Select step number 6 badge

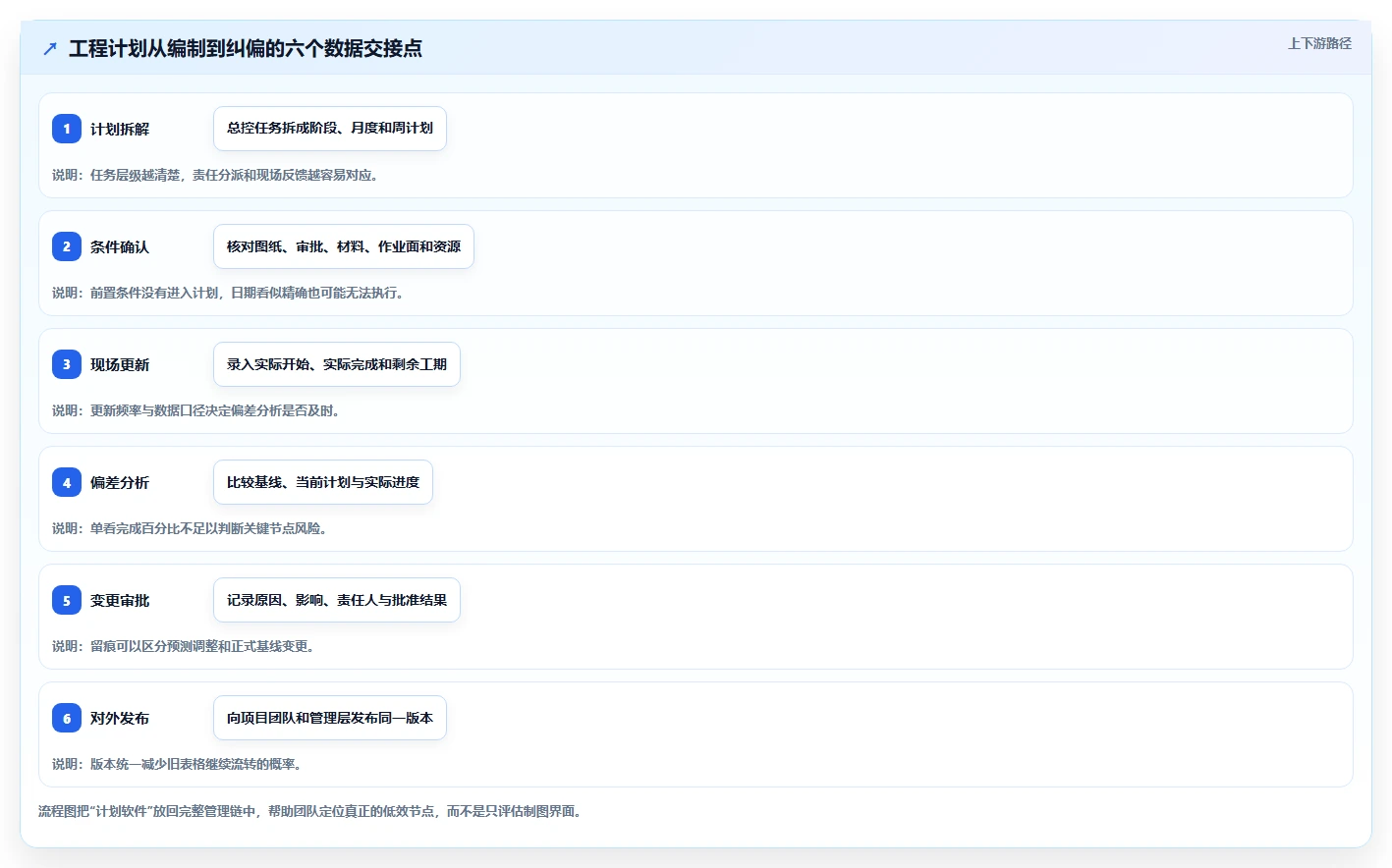coord(67,718)
